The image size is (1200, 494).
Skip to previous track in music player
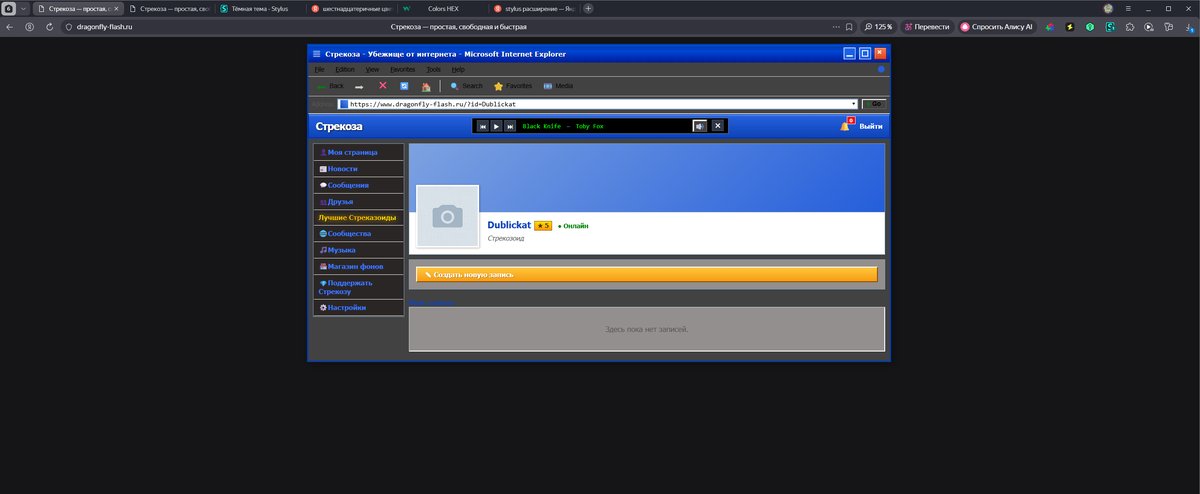click(x=482, y=126)
